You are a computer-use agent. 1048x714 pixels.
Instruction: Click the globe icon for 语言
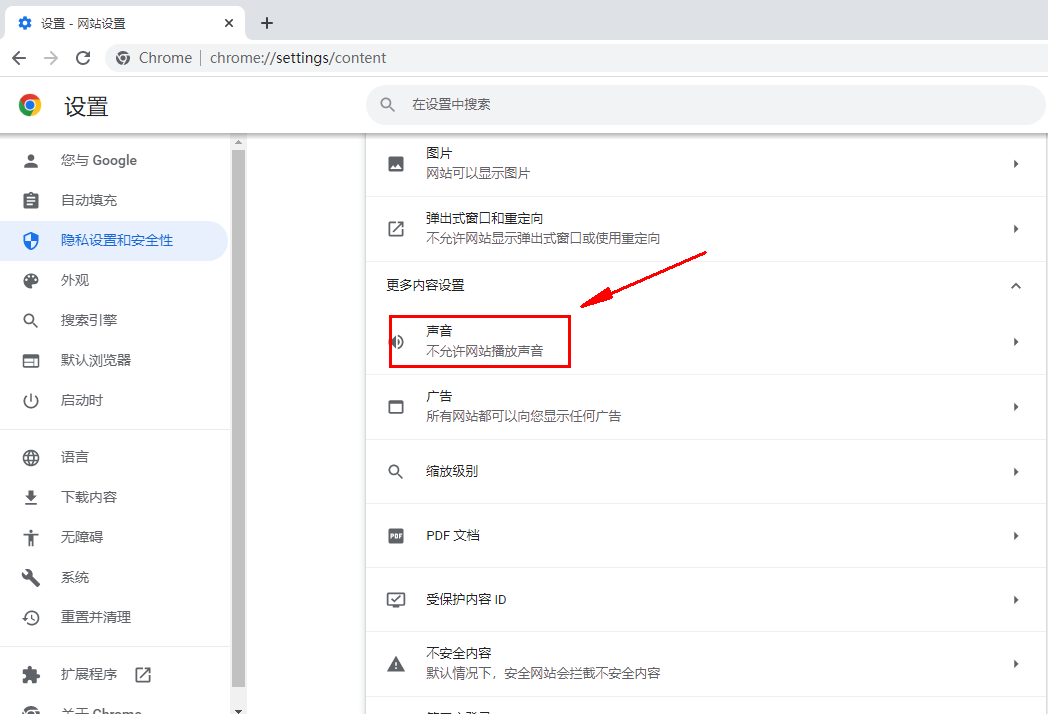pos(31,457)
